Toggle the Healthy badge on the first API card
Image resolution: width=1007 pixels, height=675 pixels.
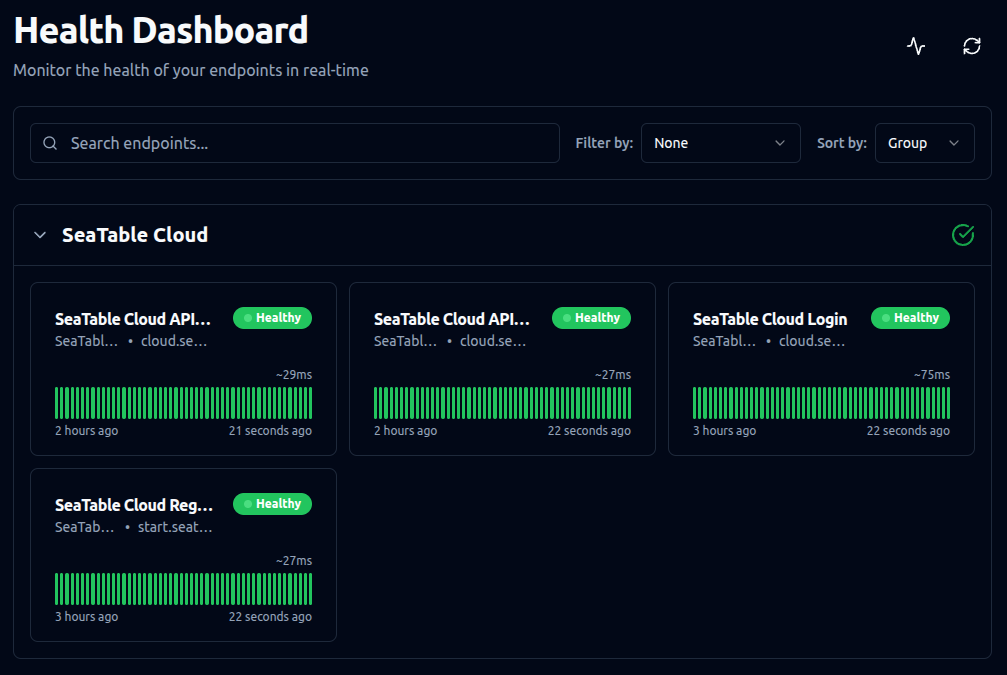click(272, 318)
